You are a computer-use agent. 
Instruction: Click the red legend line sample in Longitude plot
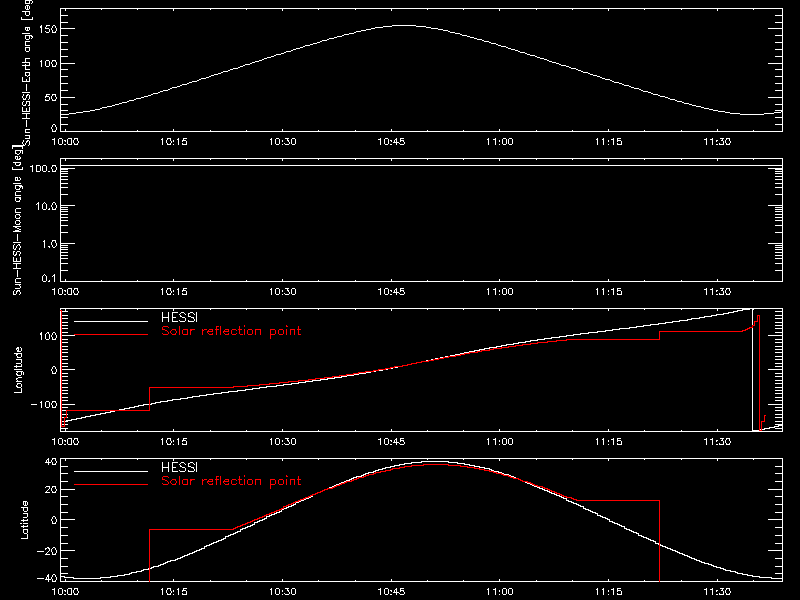(111, 335)
